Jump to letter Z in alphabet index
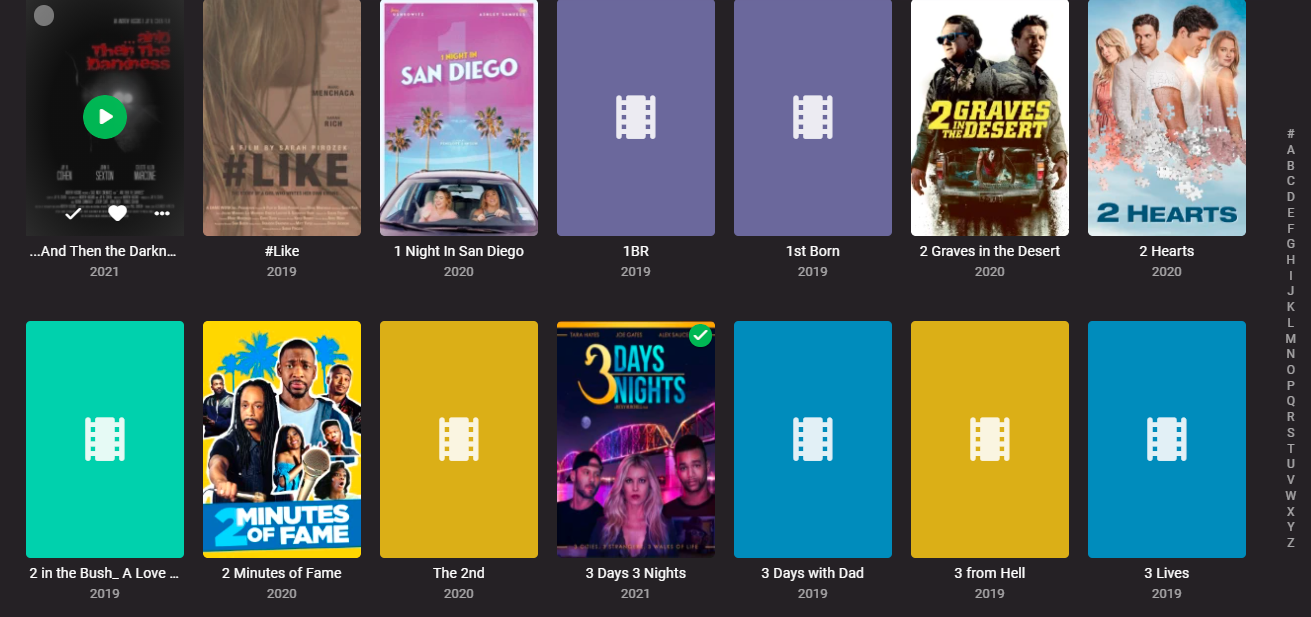Screen dimensions: 1311x617 [1291, 543]
